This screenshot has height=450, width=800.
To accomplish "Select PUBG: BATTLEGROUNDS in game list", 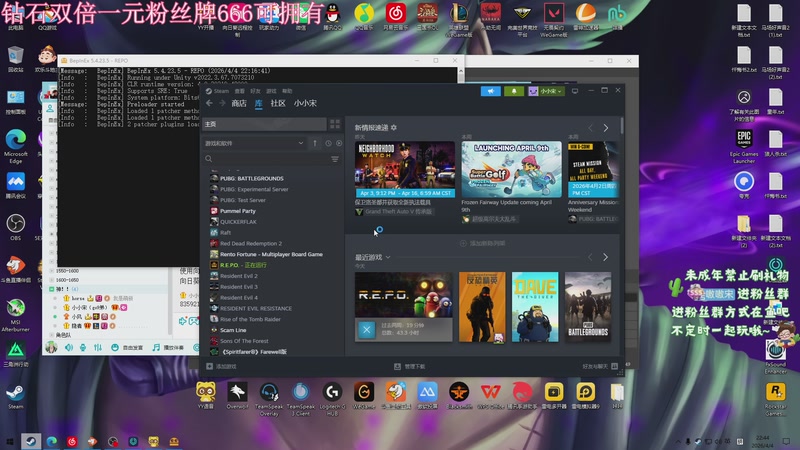I will tap(252, 179).
